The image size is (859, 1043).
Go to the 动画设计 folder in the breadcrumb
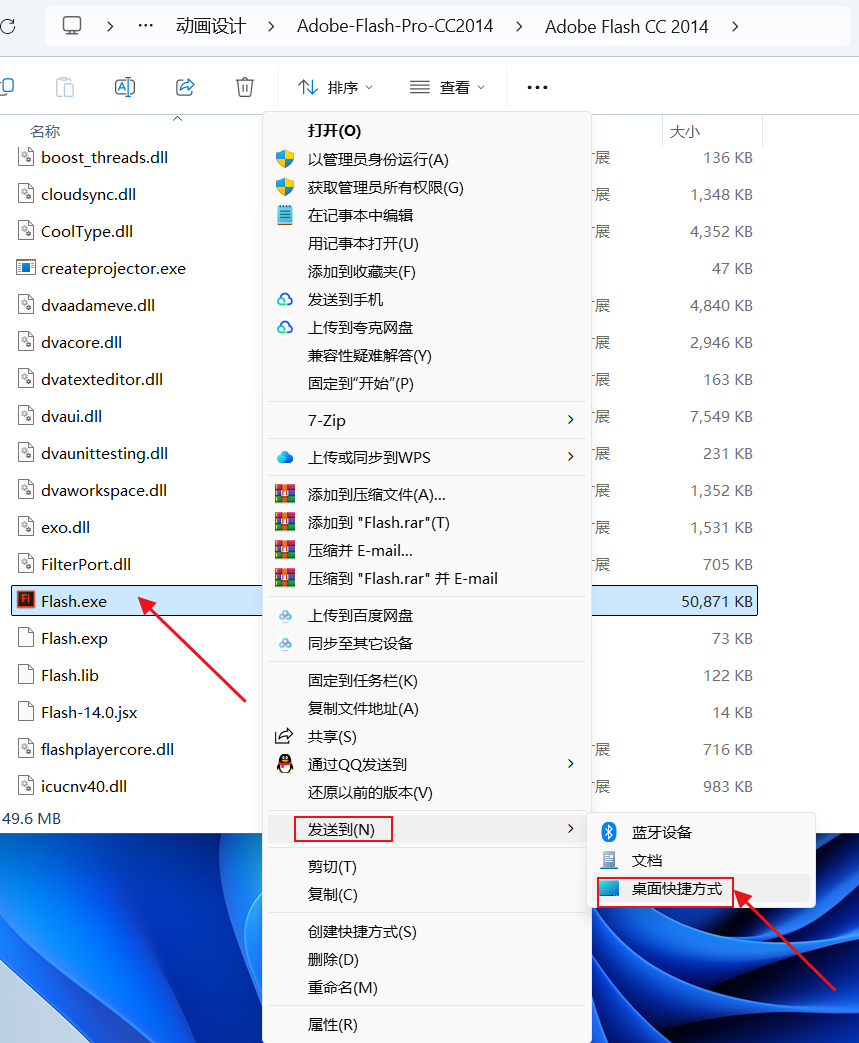pos(211,26)
